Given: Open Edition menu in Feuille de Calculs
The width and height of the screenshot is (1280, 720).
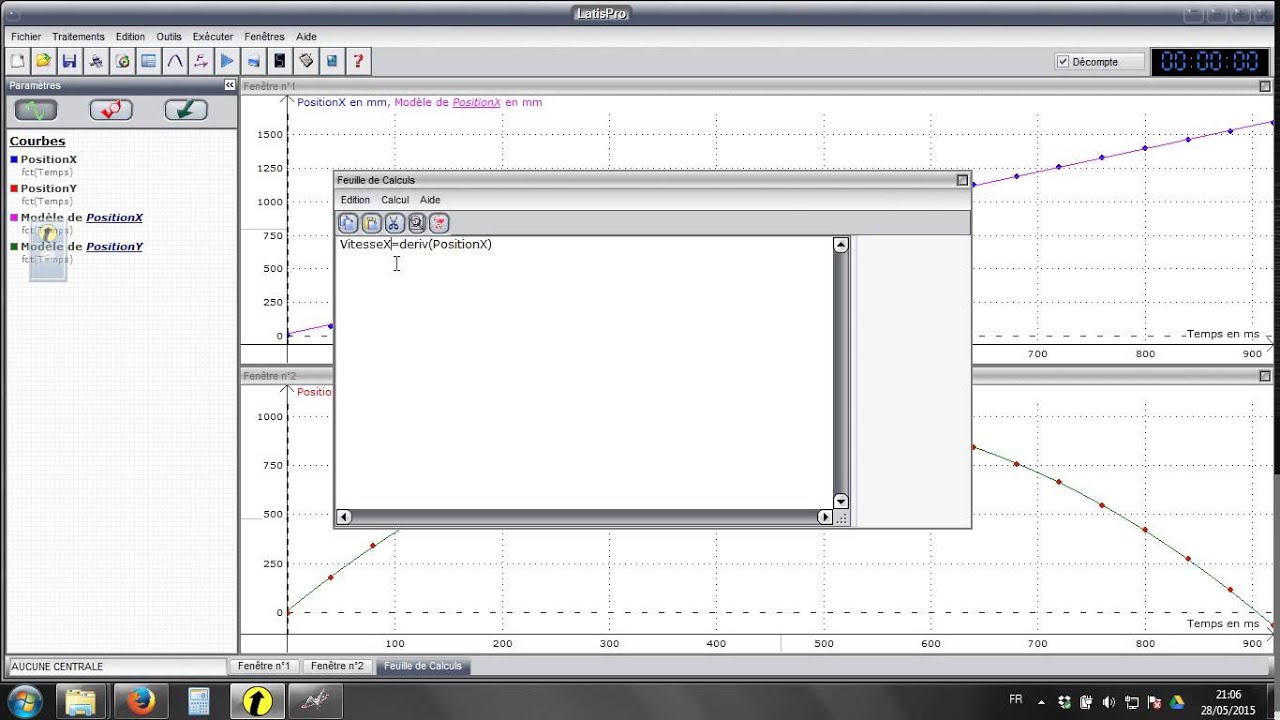Looking at the screenshot, I should [355, 200].
